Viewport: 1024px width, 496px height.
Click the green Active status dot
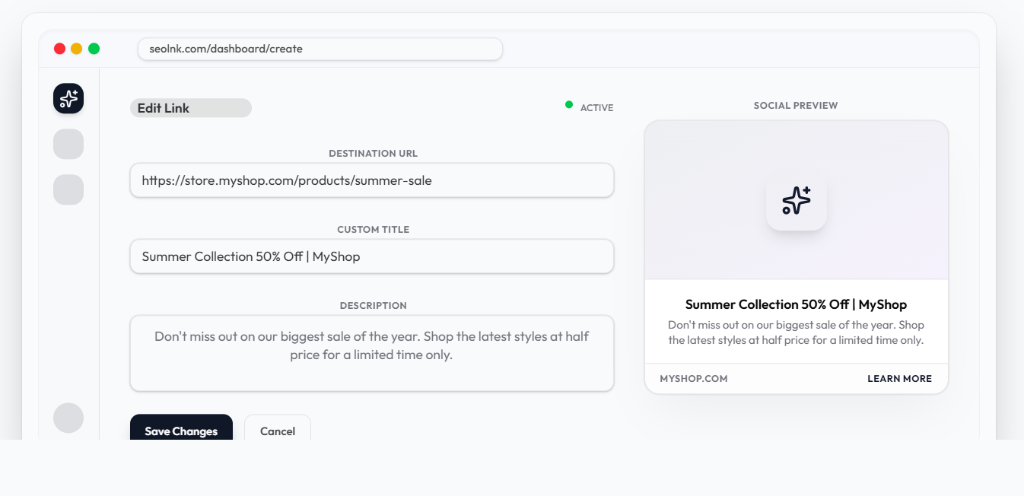tap(569, 104)
